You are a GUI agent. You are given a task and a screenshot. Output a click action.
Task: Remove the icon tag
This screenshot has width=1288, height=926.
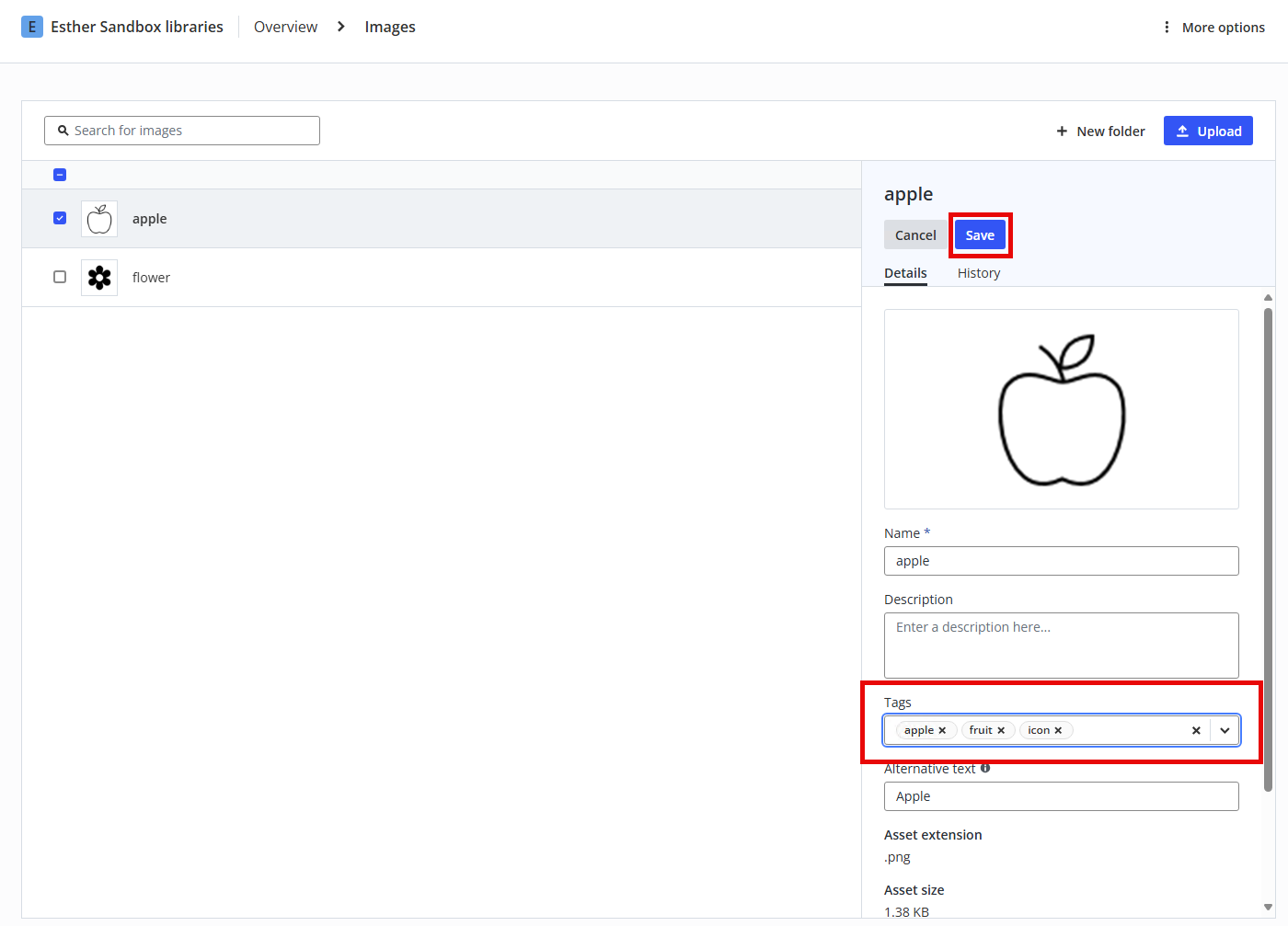1058,730
